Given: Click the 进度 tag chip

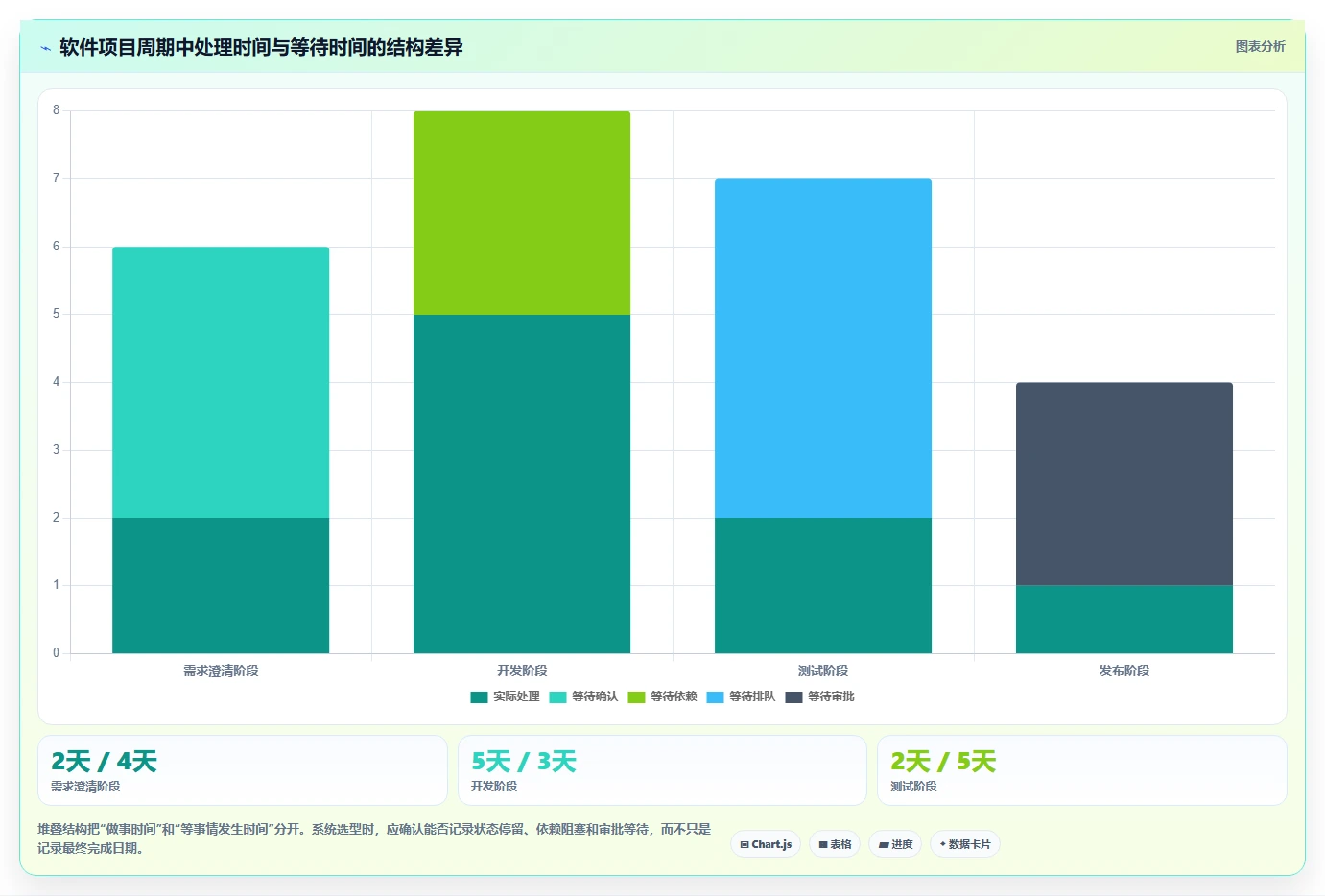Looking at the screenshot, I should 895,844.
